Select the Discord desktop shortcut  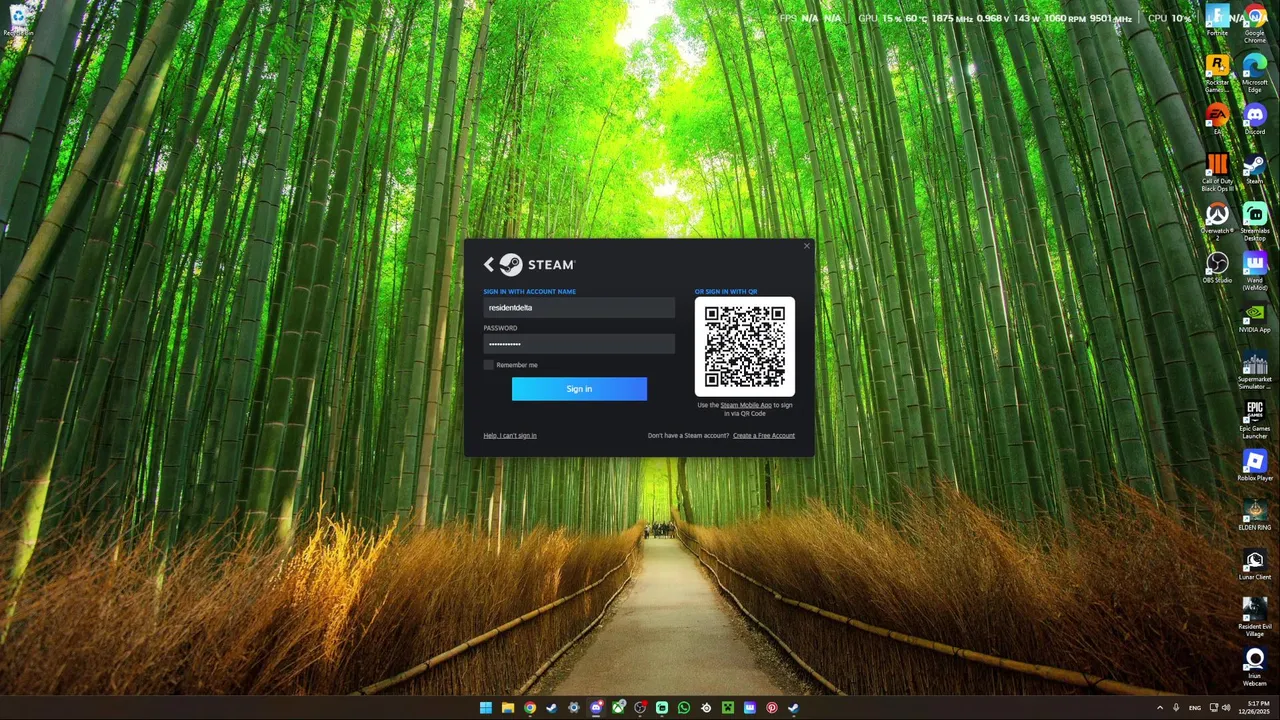click(1254, 119)
